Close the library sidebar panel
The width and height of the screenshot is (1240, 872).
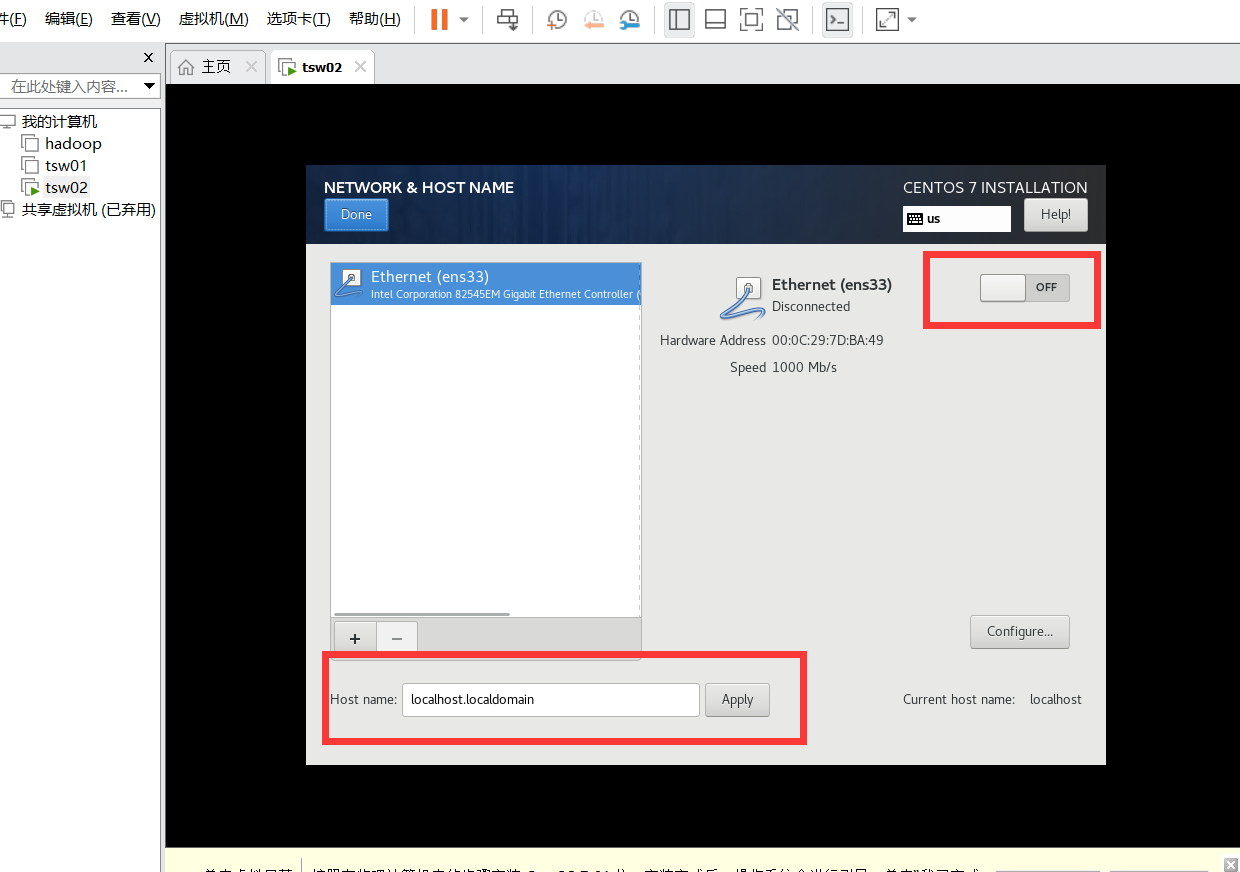tap(149, 58)
